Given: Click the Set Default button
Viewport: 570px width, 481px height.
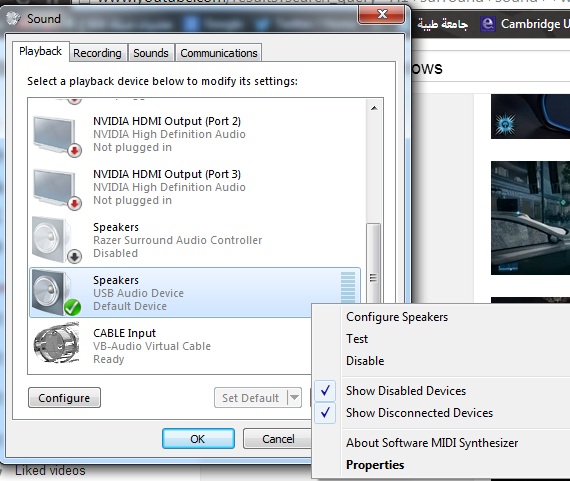Looking at the screenshot, I should click(x=251, y=398).
